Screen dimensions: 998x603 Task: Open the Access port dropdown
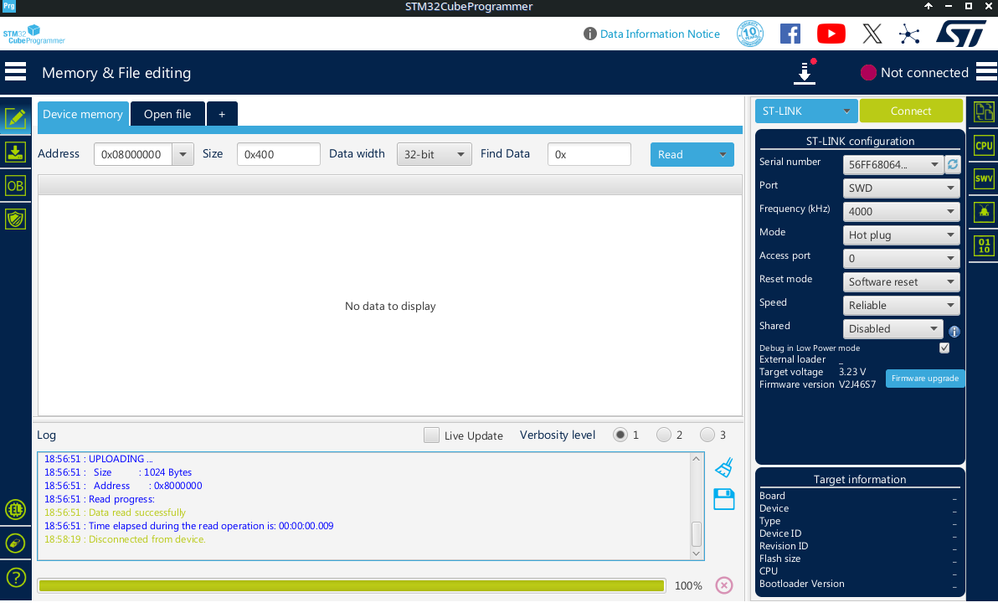tap(901, 259)
